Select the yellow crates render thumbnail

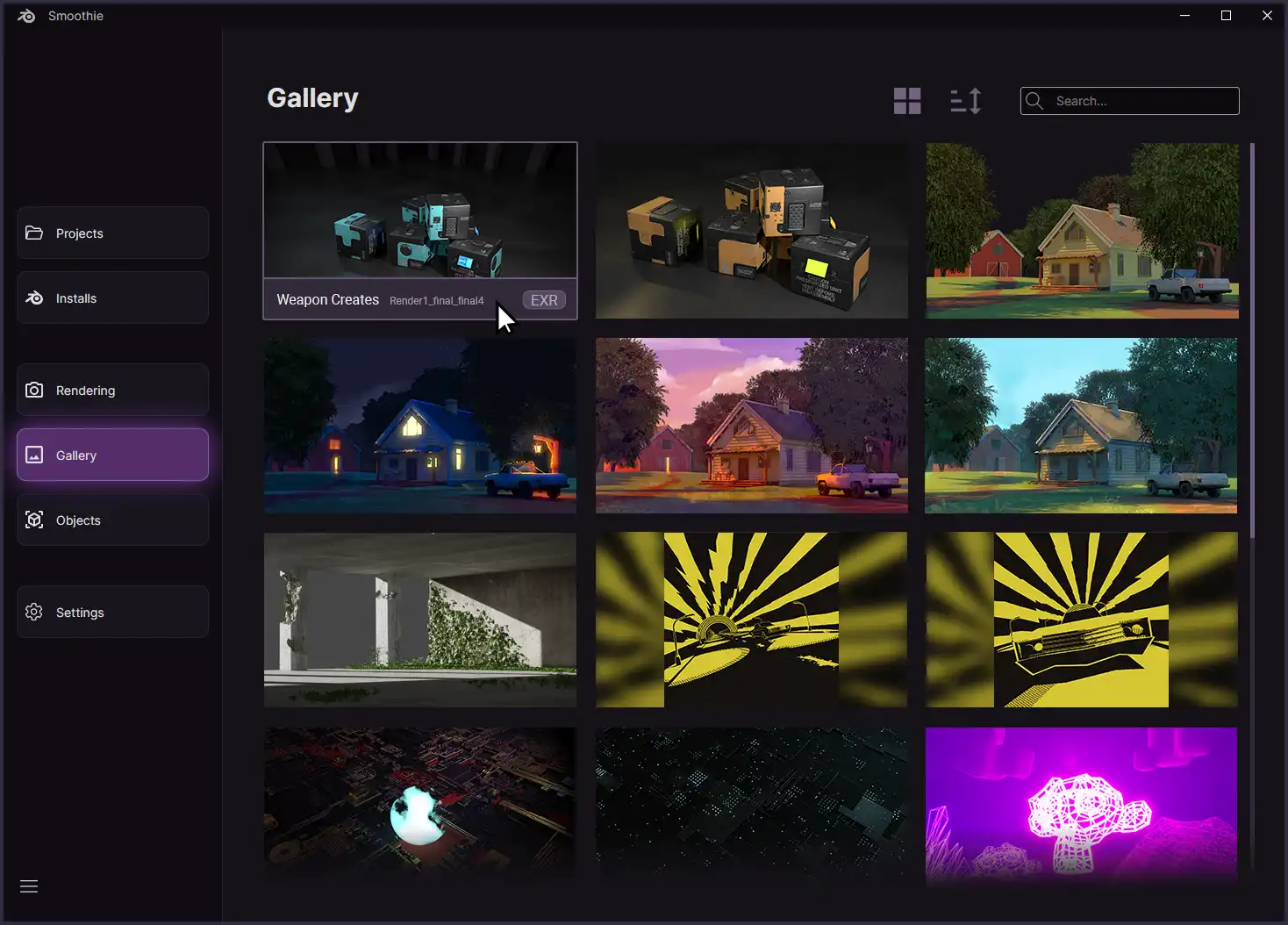[752, 231]
